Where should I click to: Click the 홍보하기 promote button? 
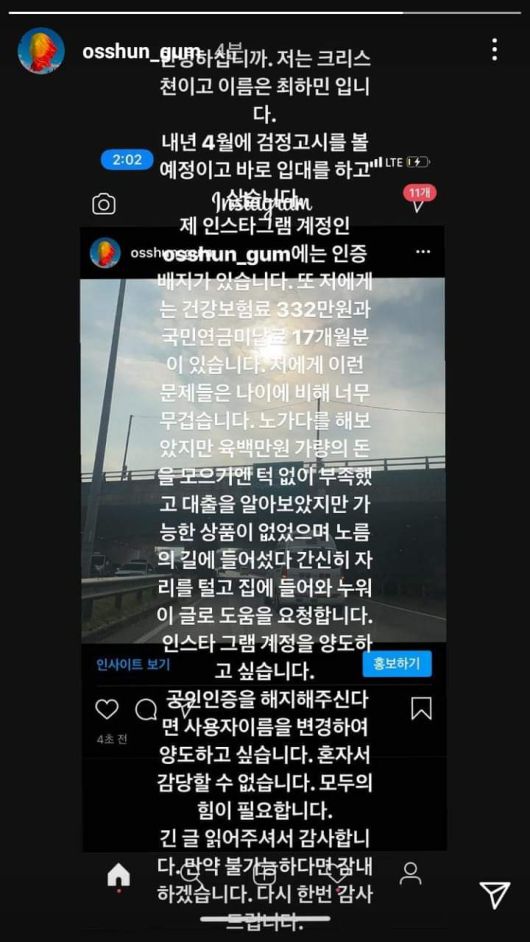pos(397,664)
